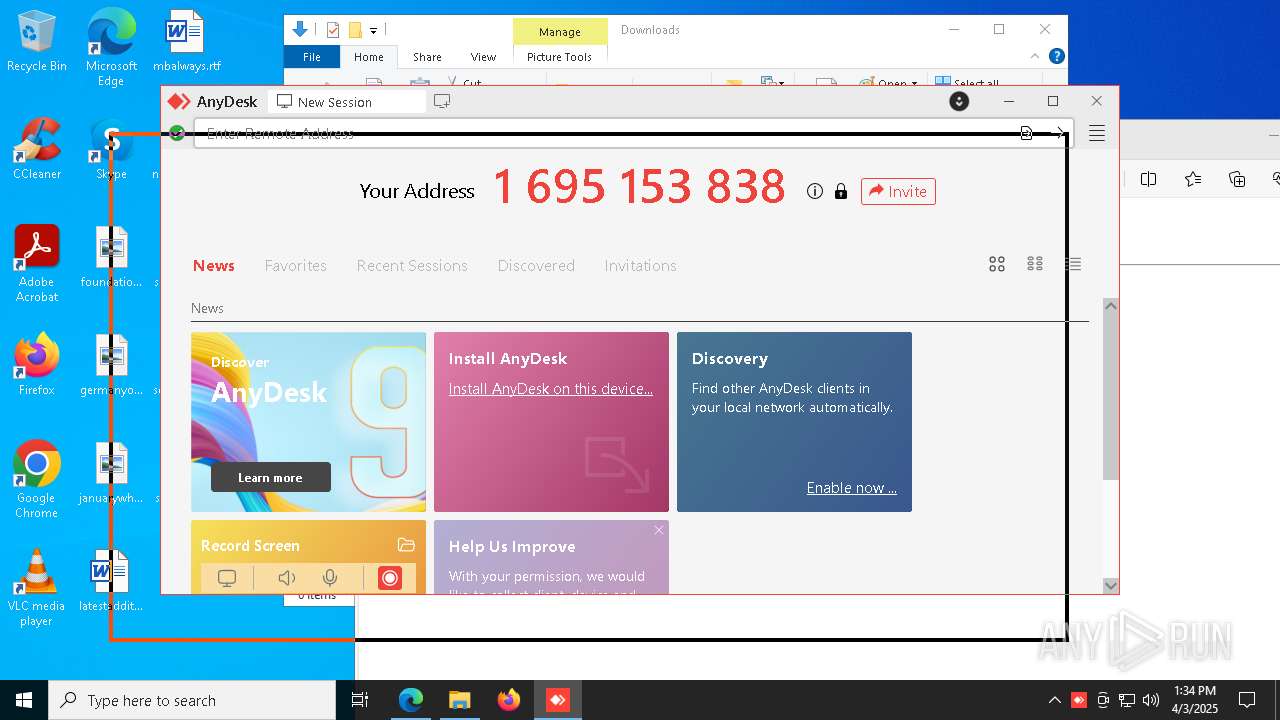The image size is (1280, 720).
Task: Open VLC media player desktop shortcut
Action: 36,587
